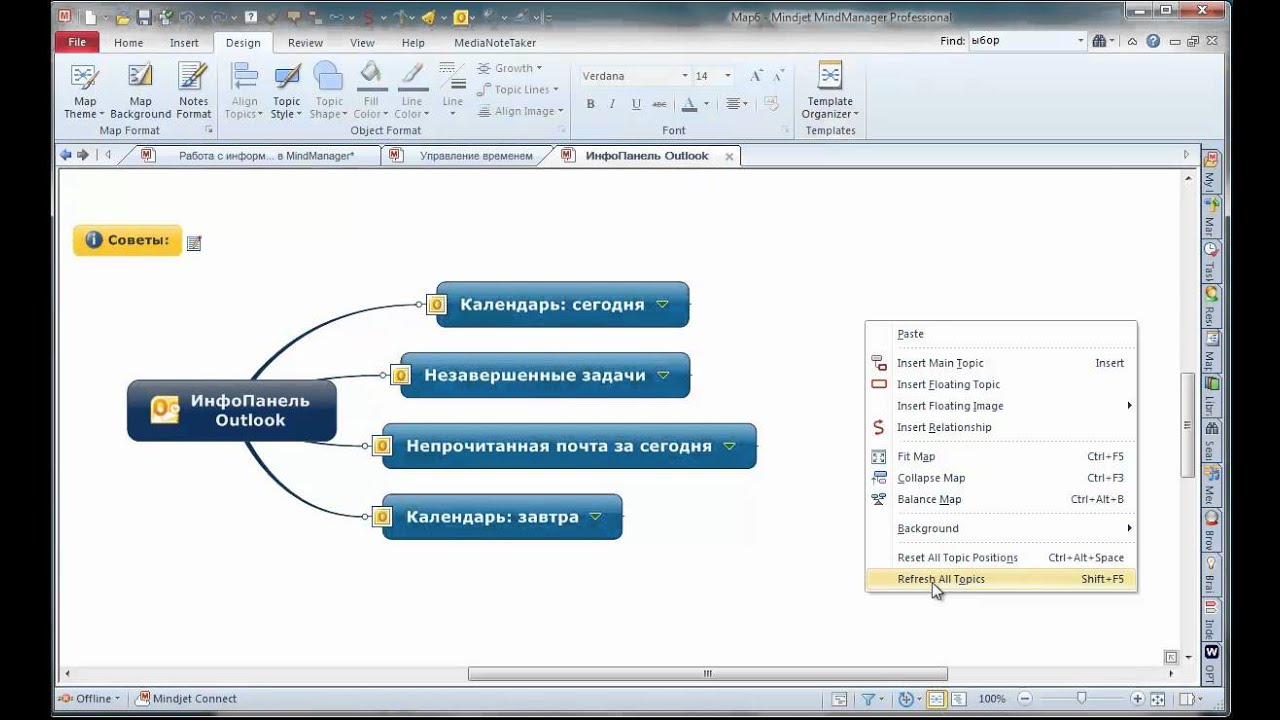1280x720 pixels.
Task: Open the Offline status dropdown
Action: coord(89,699)
